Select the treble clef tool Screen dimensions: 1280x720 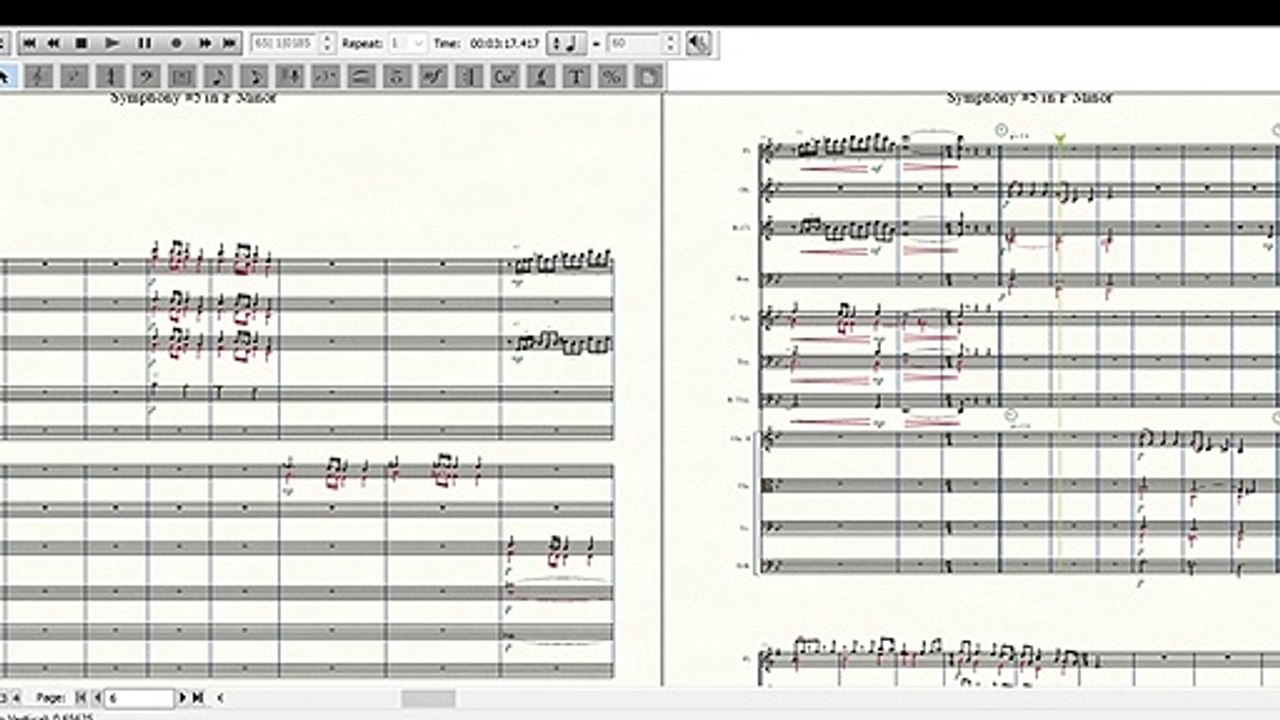[38, 76]
